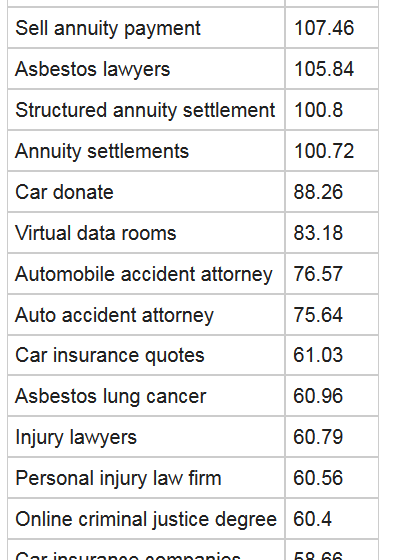Click the 100.72 value

[x=324, y=151]
